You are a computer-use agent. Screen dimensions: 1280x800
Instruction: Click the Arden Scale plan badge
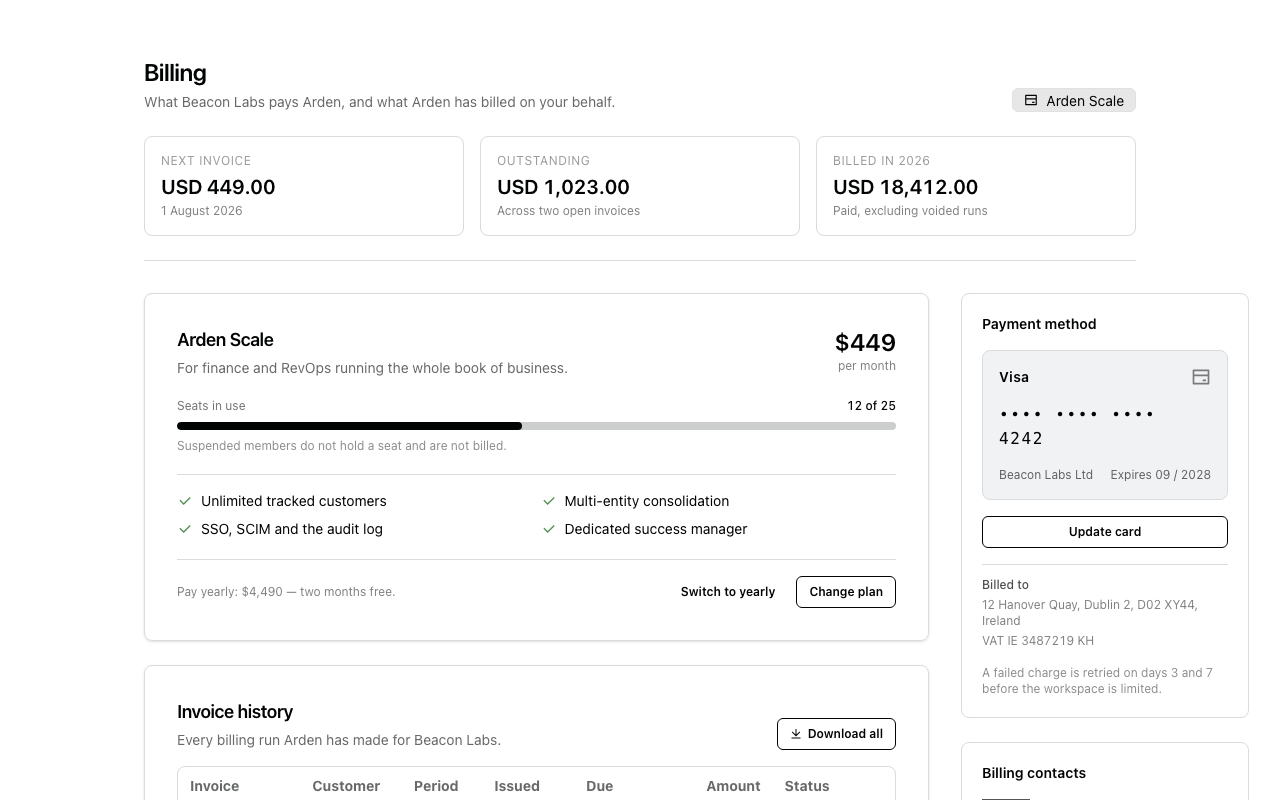[1073, 100]
